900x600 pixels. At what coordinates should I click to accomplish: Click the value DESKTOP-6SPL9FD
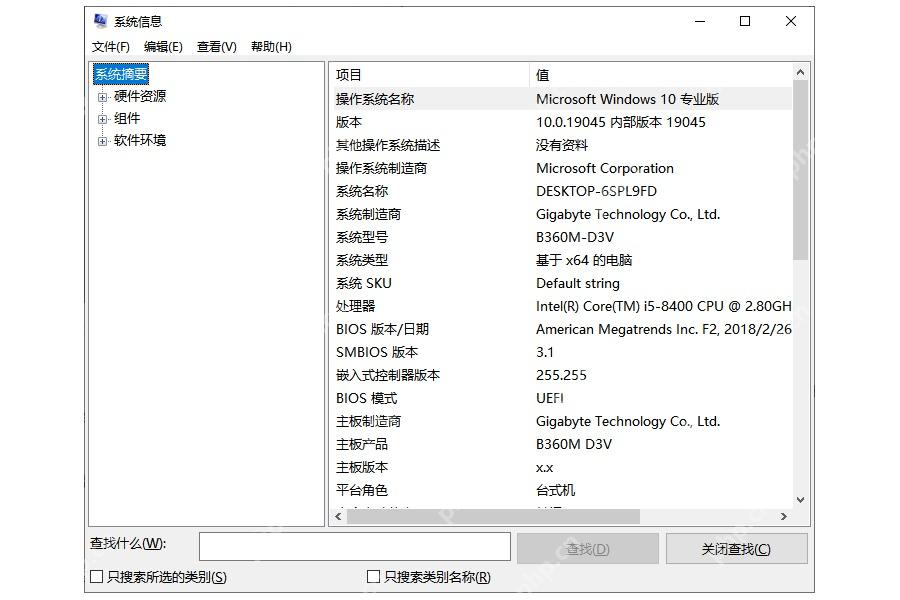(596, 191)
